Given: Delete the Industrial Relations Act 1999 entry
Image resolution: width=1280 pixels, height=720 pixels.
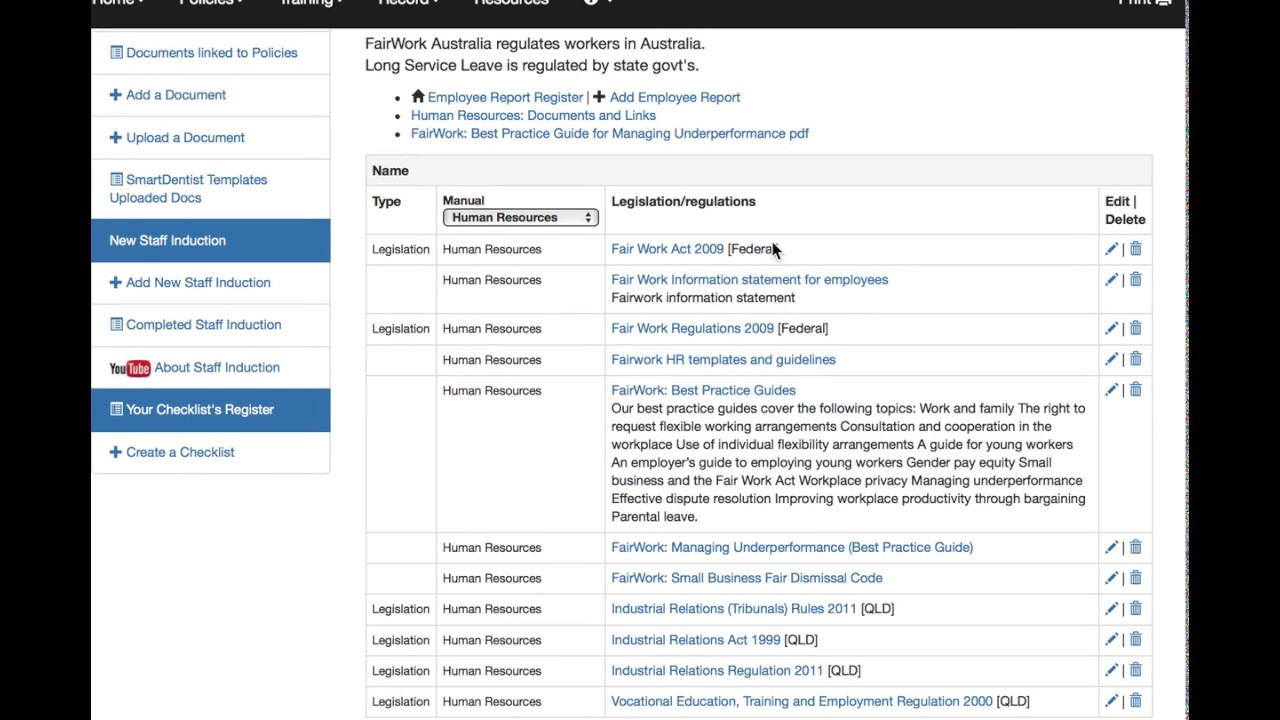Looking at the screenshot, I should 1135,640.
